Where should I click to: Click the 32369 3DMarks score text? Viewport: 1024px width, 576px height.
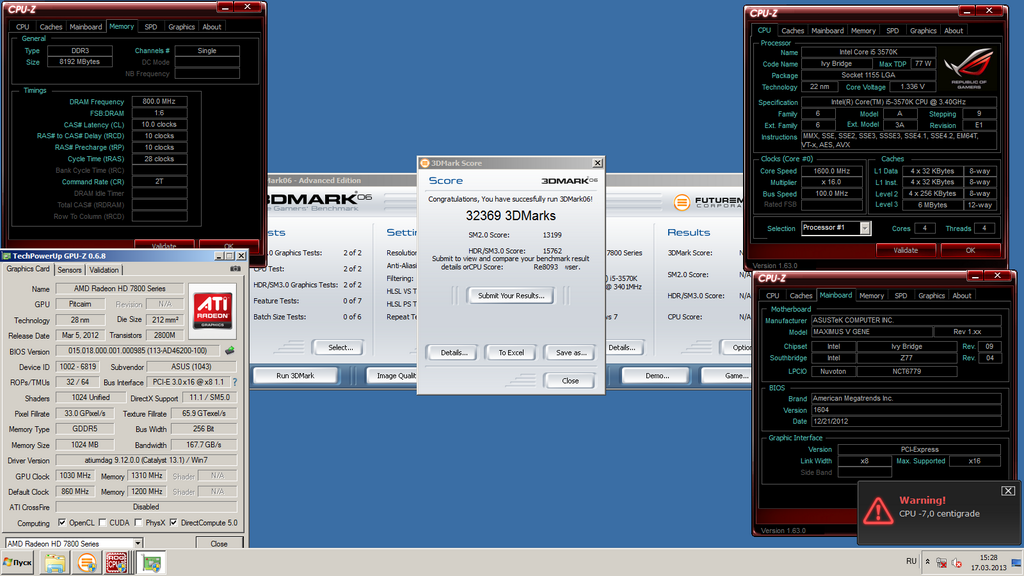click(511, 216)
